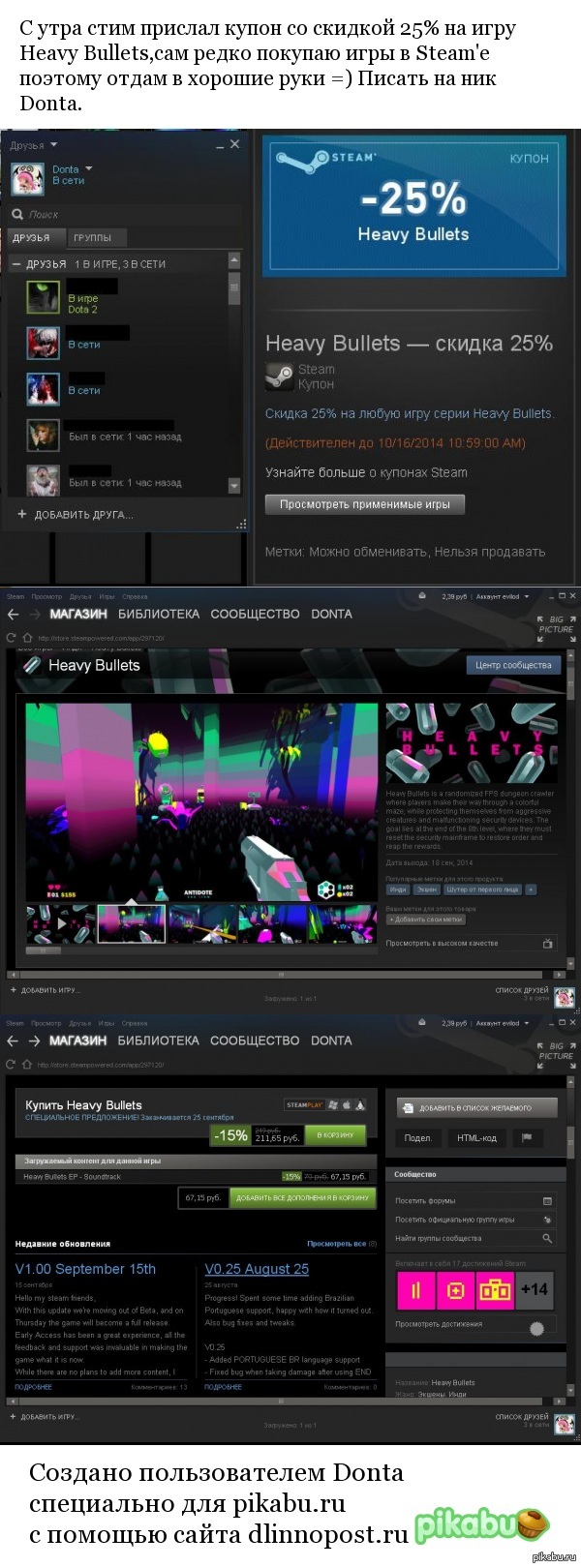Viewport: 581px width, 1568px height.
Task: Click the +14 achievements tile
Action: click(x=535, y=1290)
